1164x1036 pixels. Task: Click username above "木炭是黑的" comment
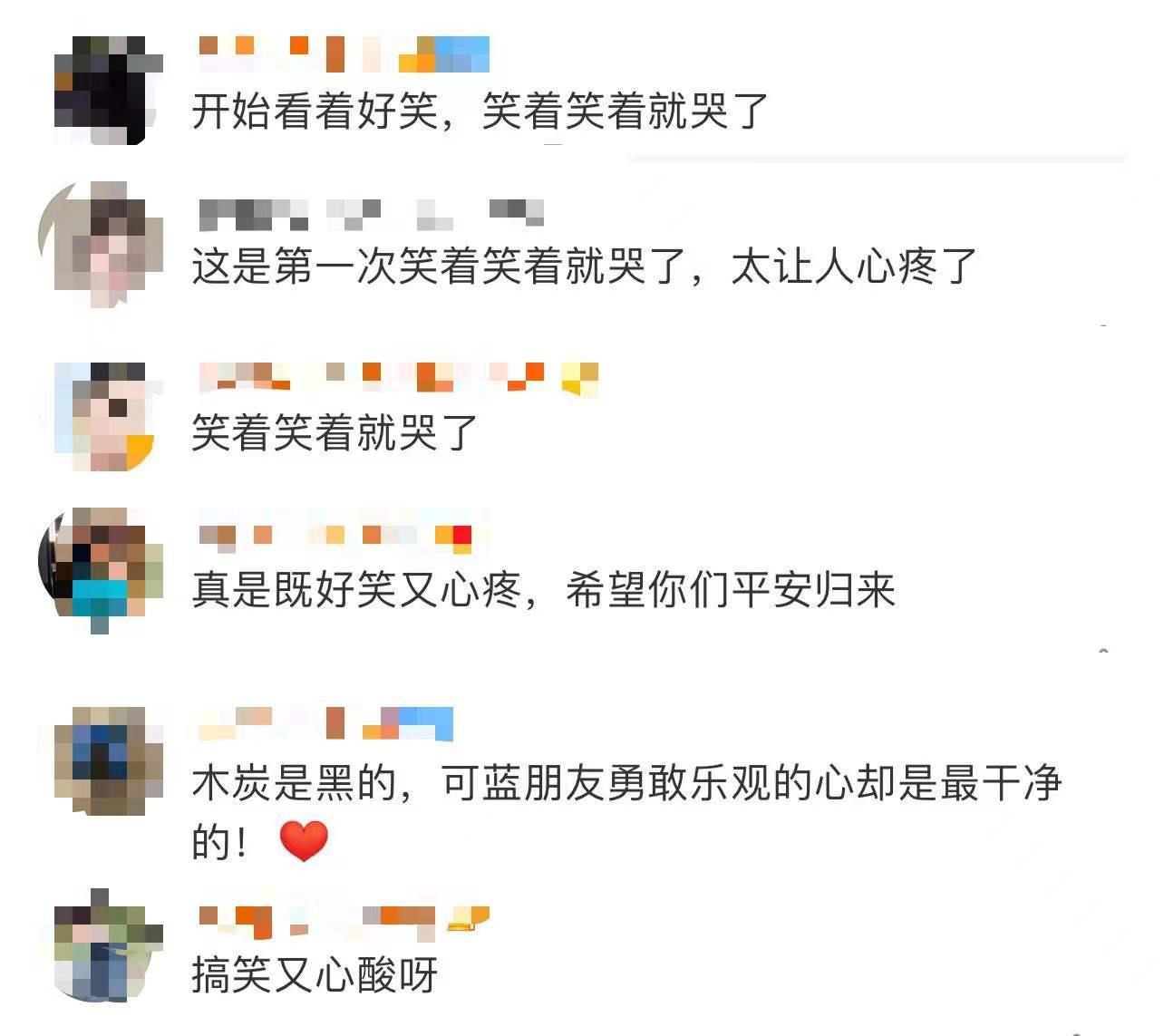click(325, 722)
